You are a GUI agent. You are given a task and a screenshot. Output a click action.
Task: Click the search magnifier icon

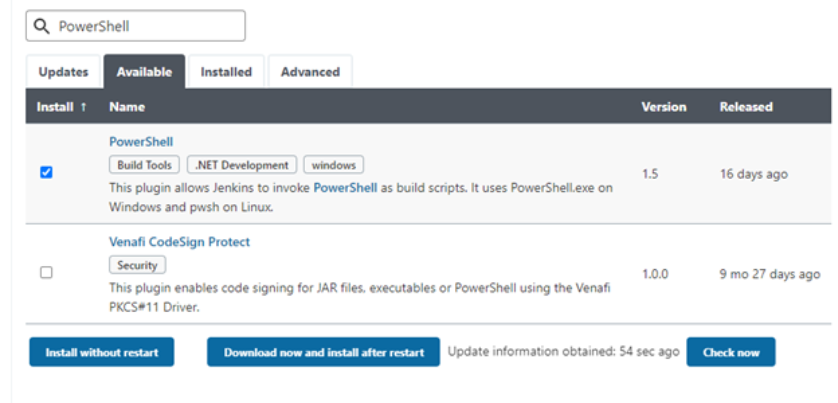[x=41, y=26]
